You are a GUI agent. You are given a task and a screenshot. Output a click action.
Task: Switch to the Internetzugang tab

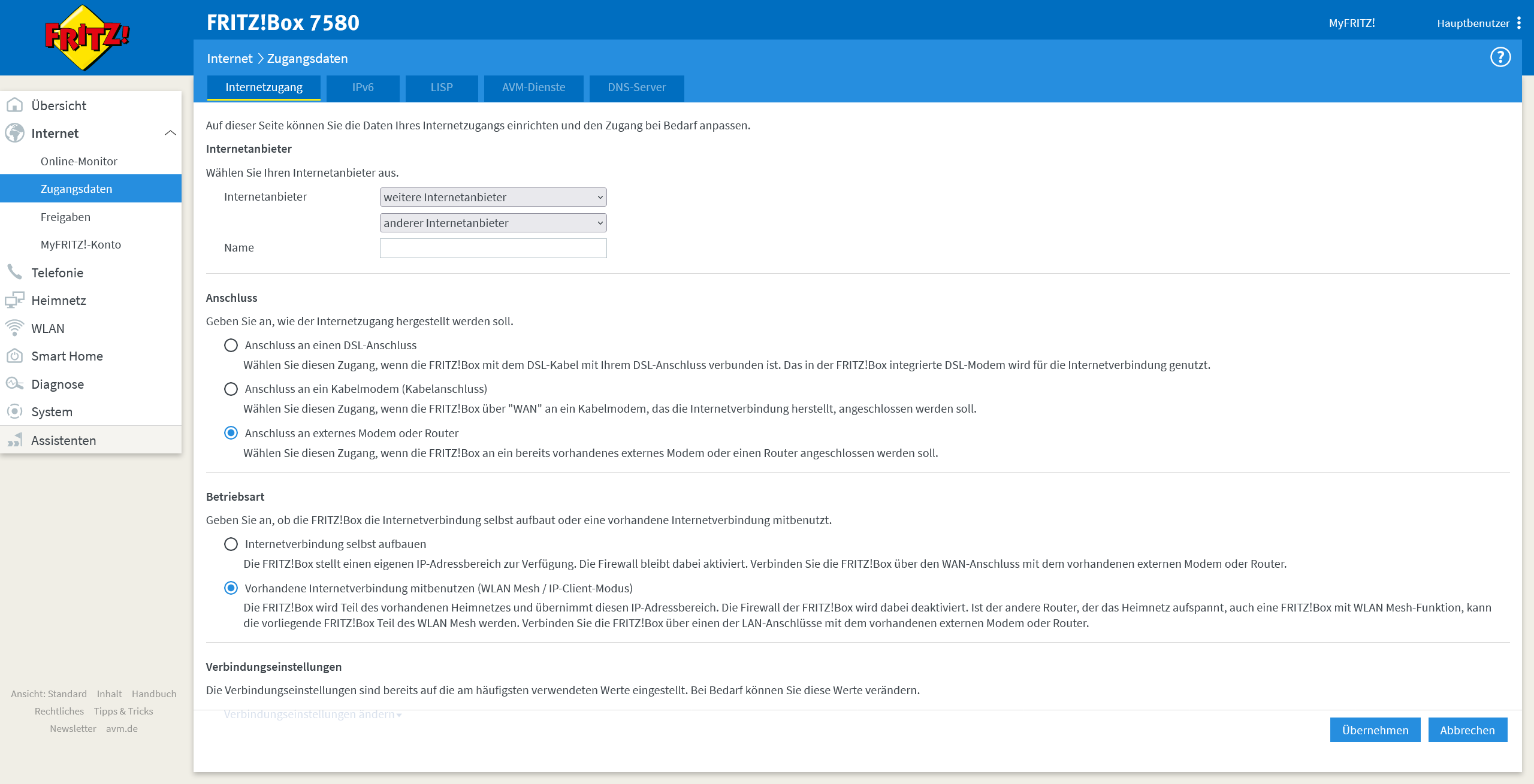pos(264,87)
